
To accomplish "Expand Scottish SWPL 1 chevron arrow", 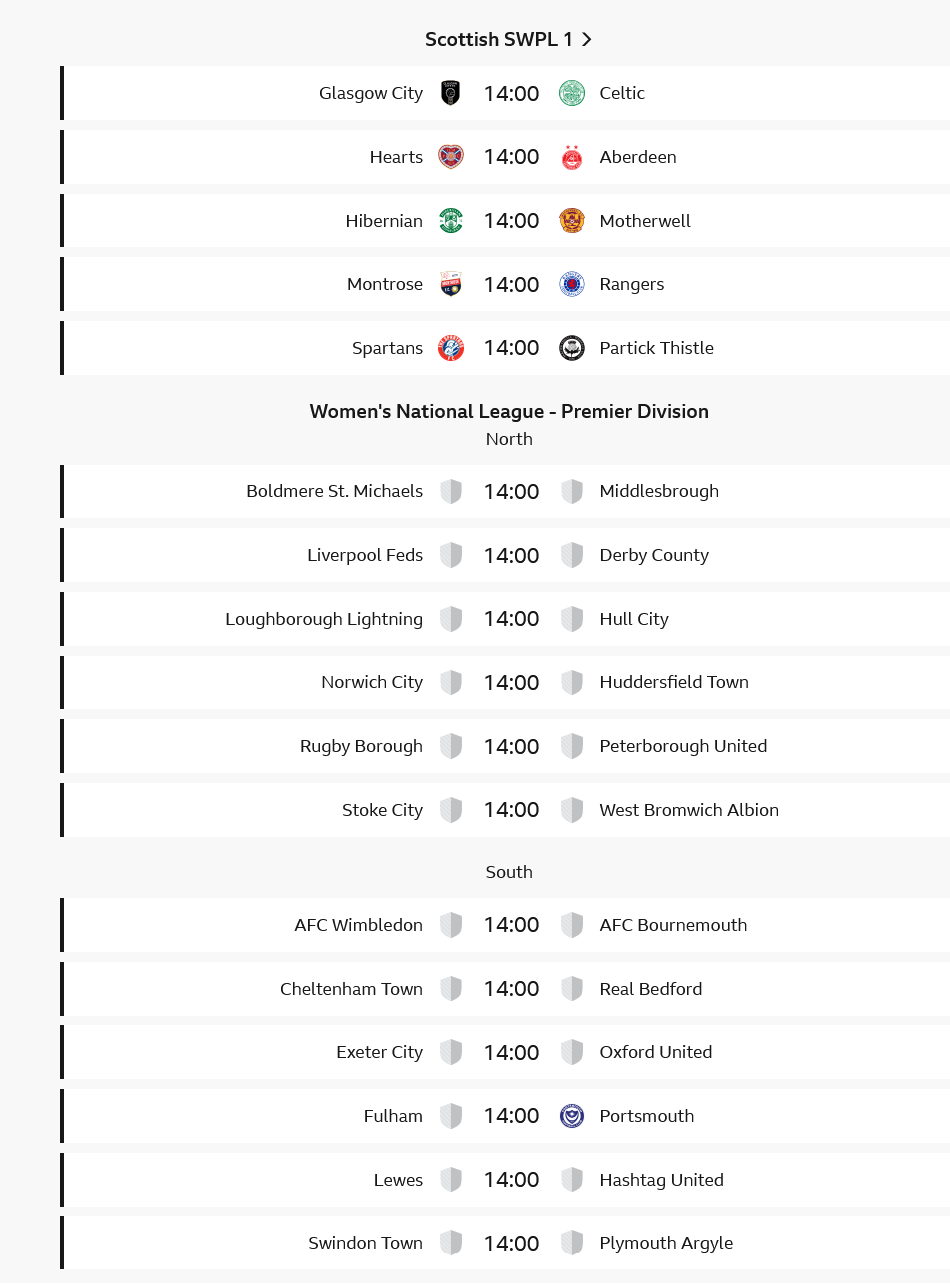I will [587, 39].
